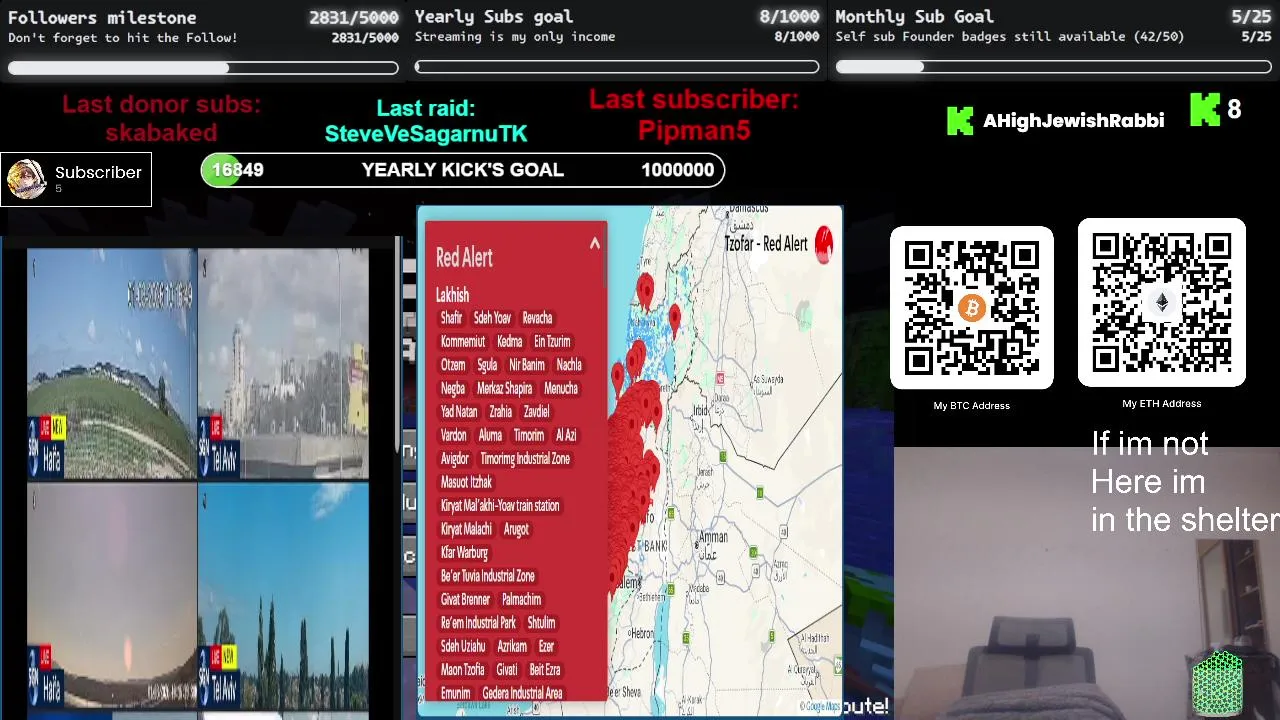Screen dimensions: 1280x720
Task: Select the Kedma alert tag
Action: pos(510,341)
